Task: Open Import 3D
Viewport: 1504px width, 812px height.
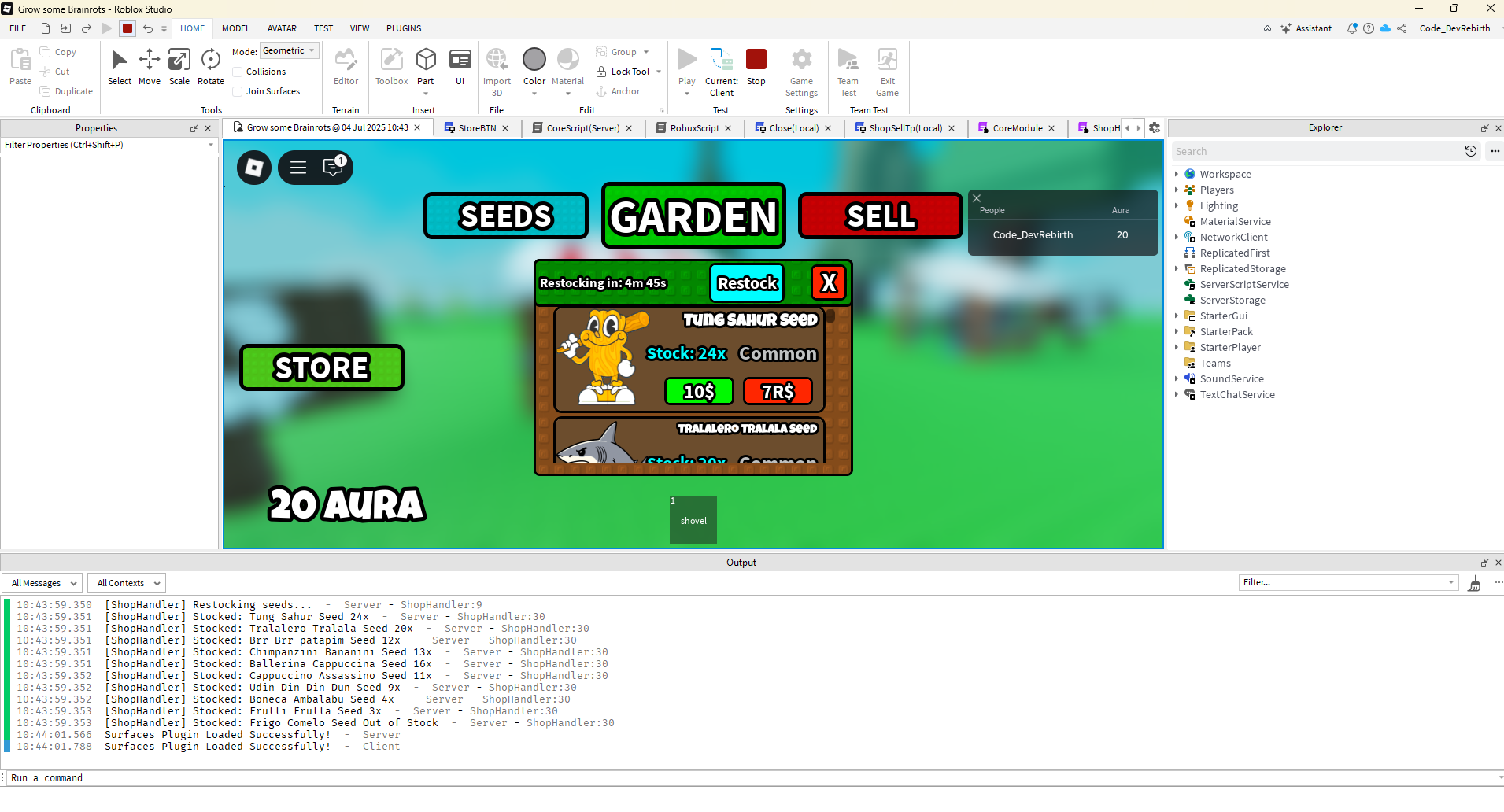Action: (497, 71)
